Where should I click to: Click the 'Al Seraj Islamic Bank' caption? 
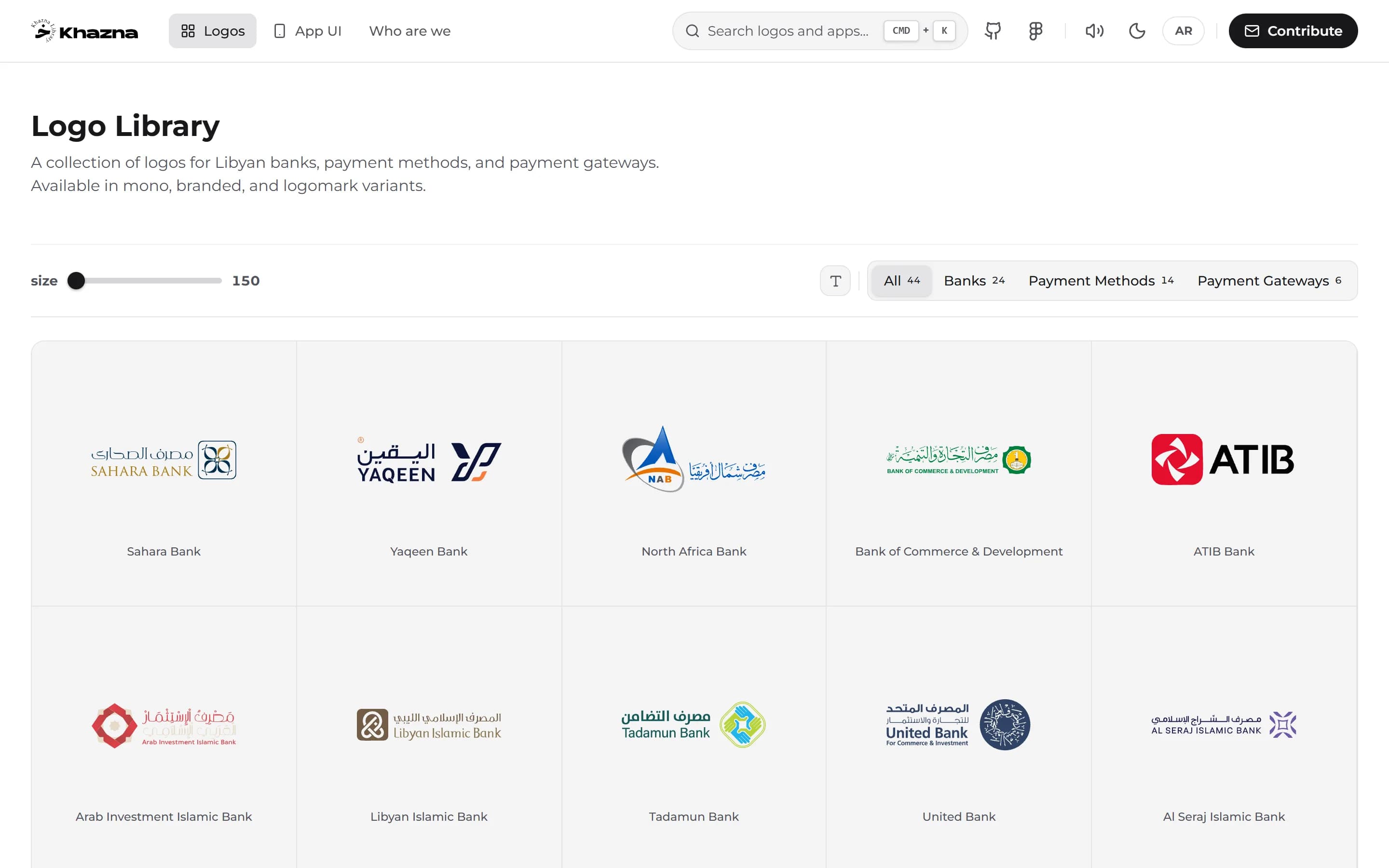pyautogui.click(x=1224, y=816)
